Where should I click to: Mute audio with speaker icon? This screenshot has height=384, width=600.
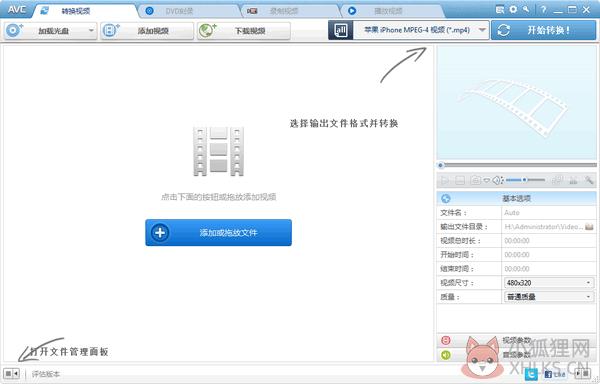[x=497, y=180]
